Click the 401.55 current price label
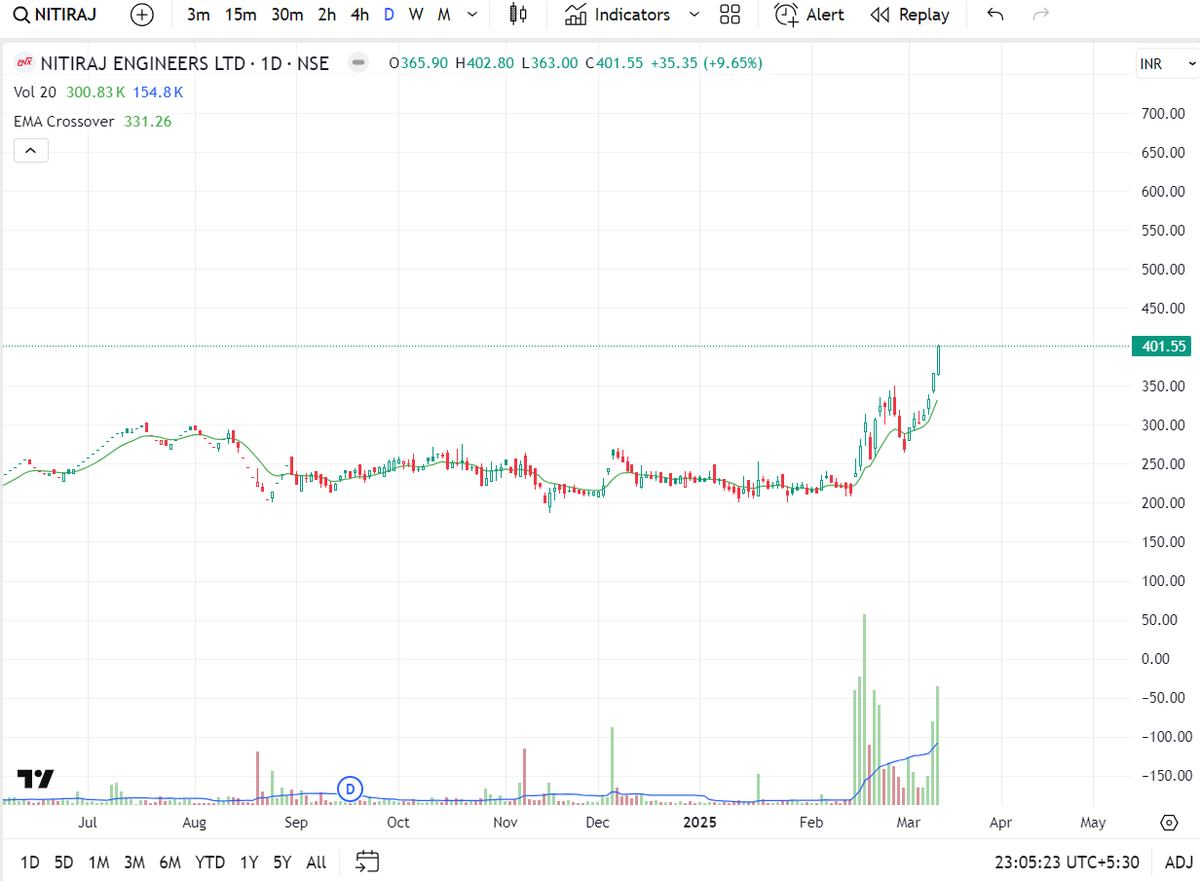The width and height of the screenshot is (1200, 881). coord(1162,346)
